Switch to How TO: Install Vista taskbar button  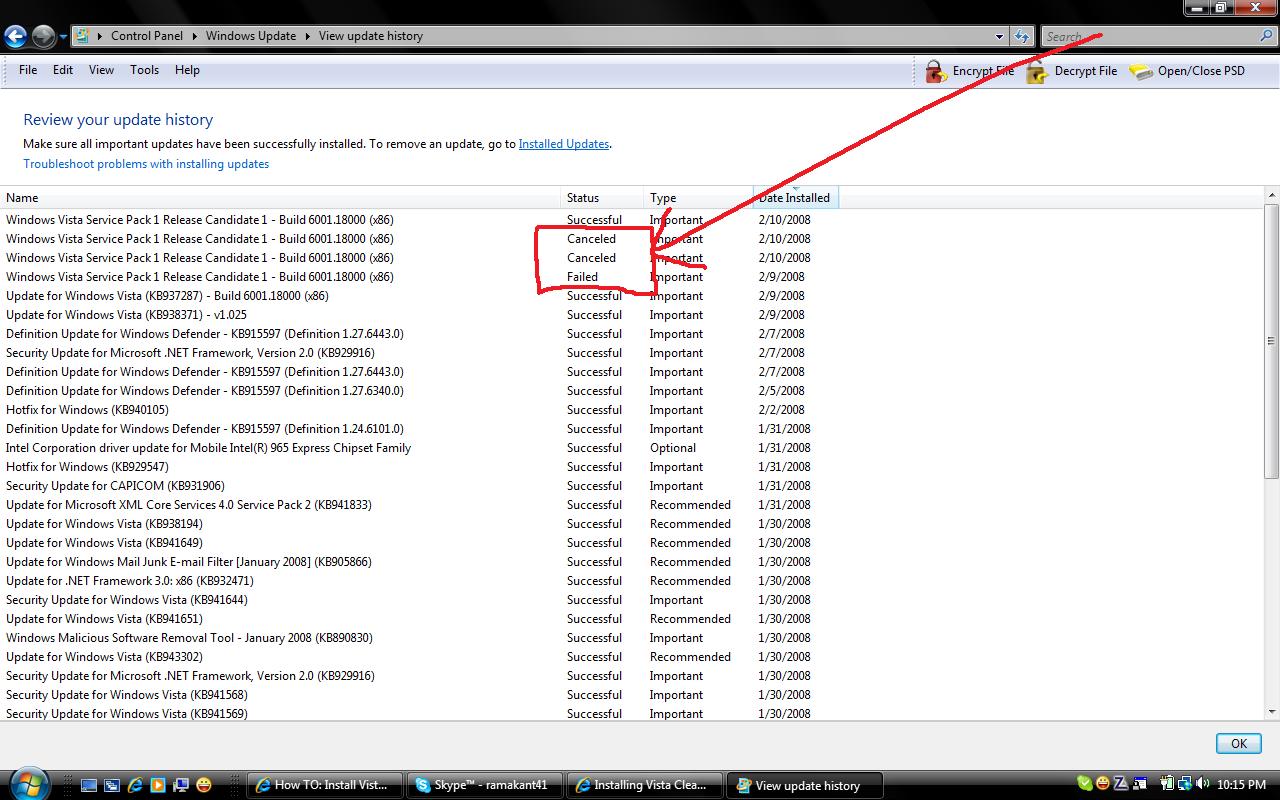pyautogui.click(x=325, y=785)
